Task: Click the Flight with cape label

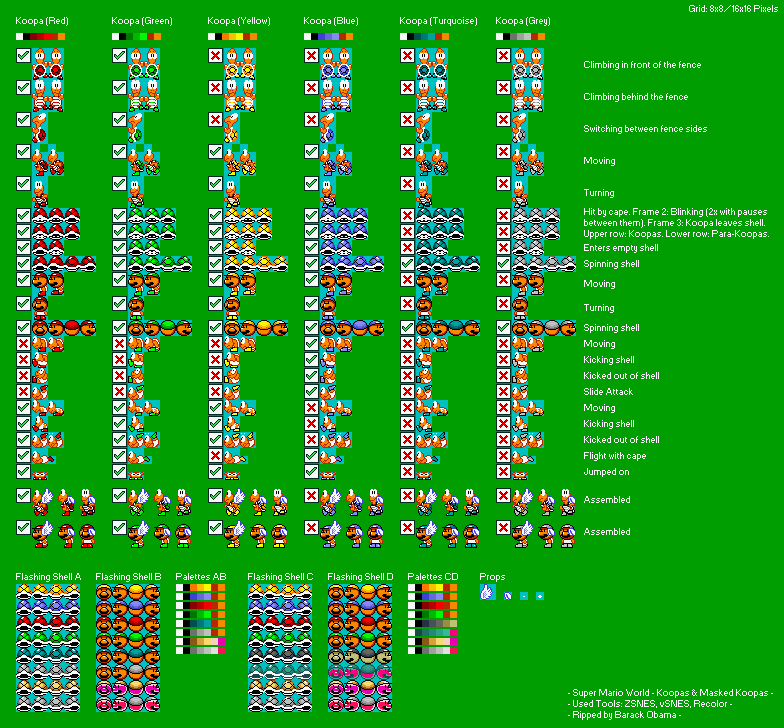Action: pos(614,456)
